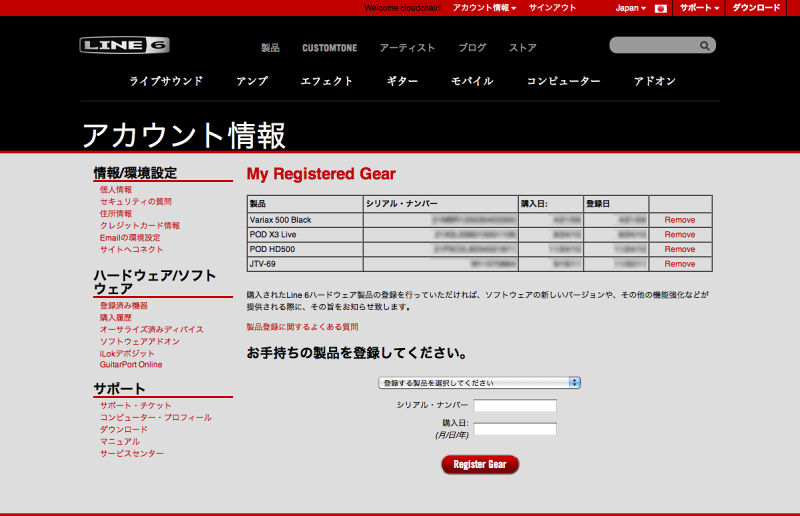Click the JTV-69 product cell
This screenshot has height=516, width=800.
305,264
